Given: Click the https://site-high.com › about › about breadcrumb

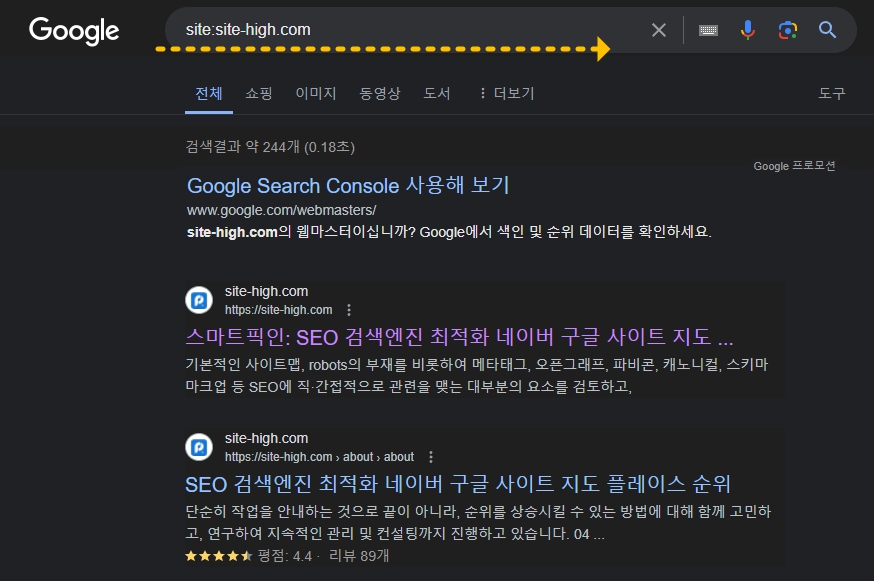Looking at the screenshot, I should point(319,457).
